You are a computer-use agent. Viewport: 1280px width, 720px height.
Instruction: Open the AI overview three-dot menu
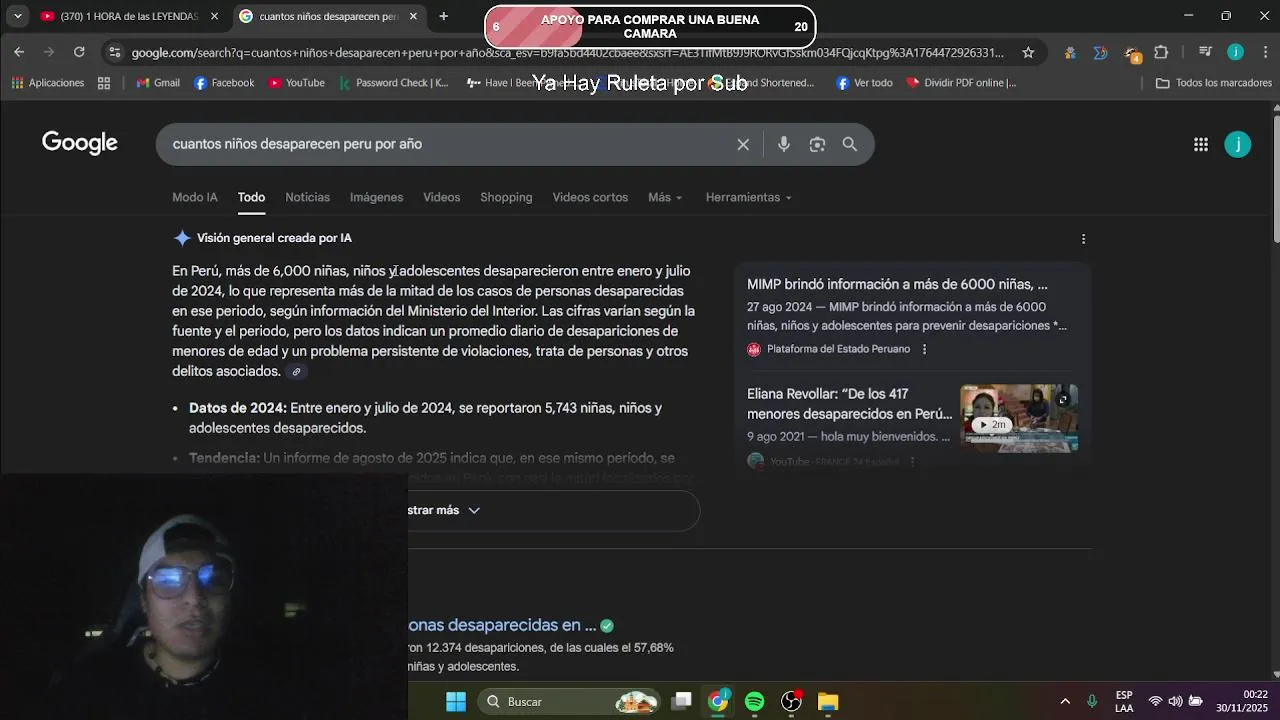pyautogui.click(x=1083, y=239)
